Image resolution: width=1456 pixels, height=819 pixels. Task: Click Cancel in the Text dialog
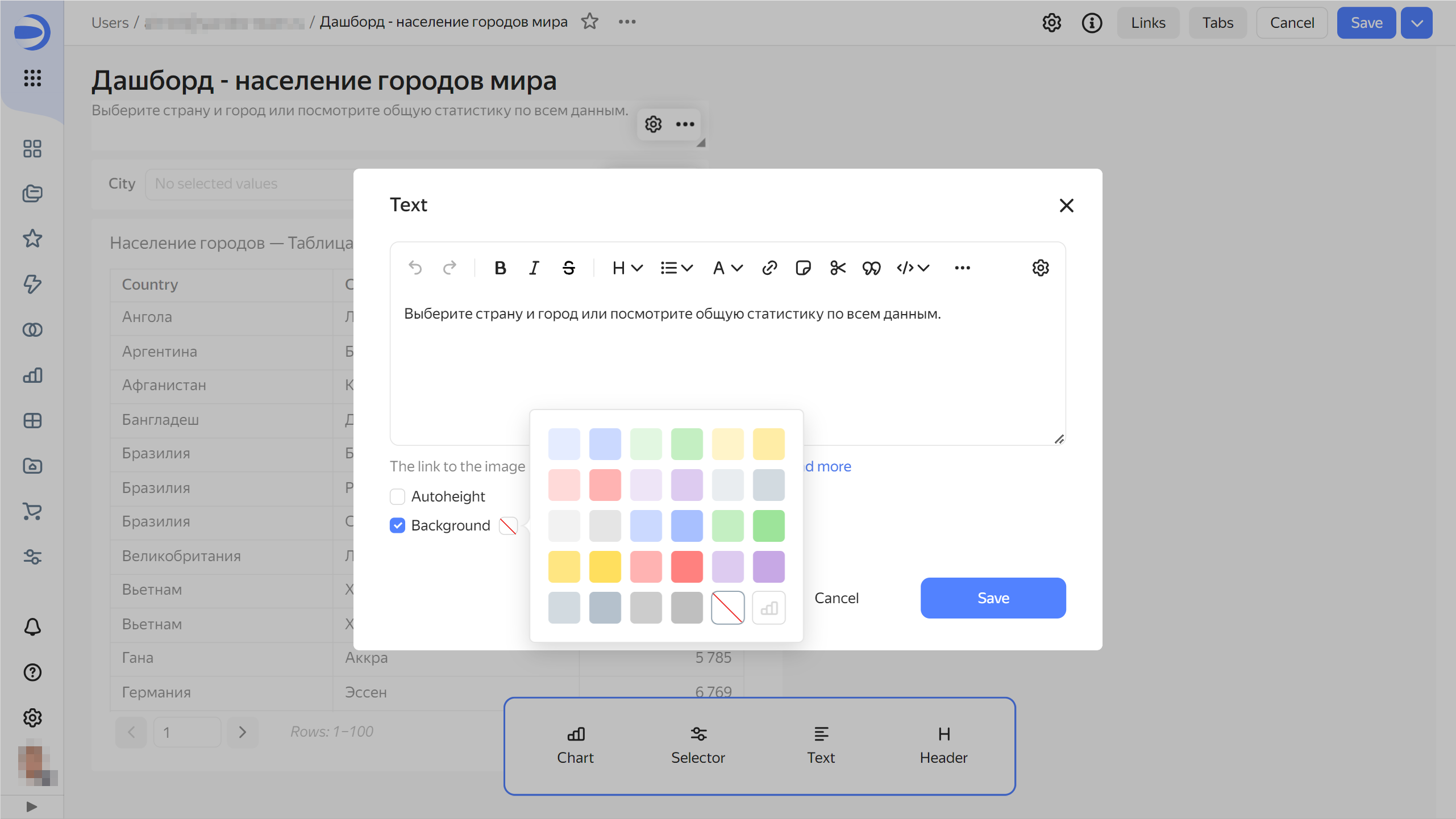[x=836, y=597]
